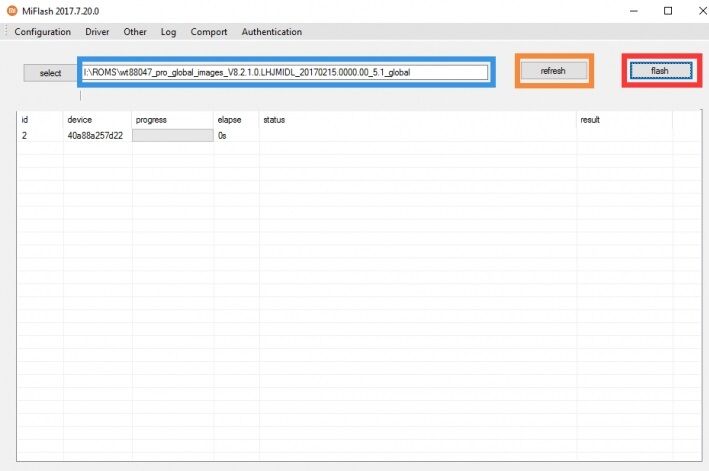Open the Comport menu
Viewport: 709px width, 471px height.
[209, 32]
